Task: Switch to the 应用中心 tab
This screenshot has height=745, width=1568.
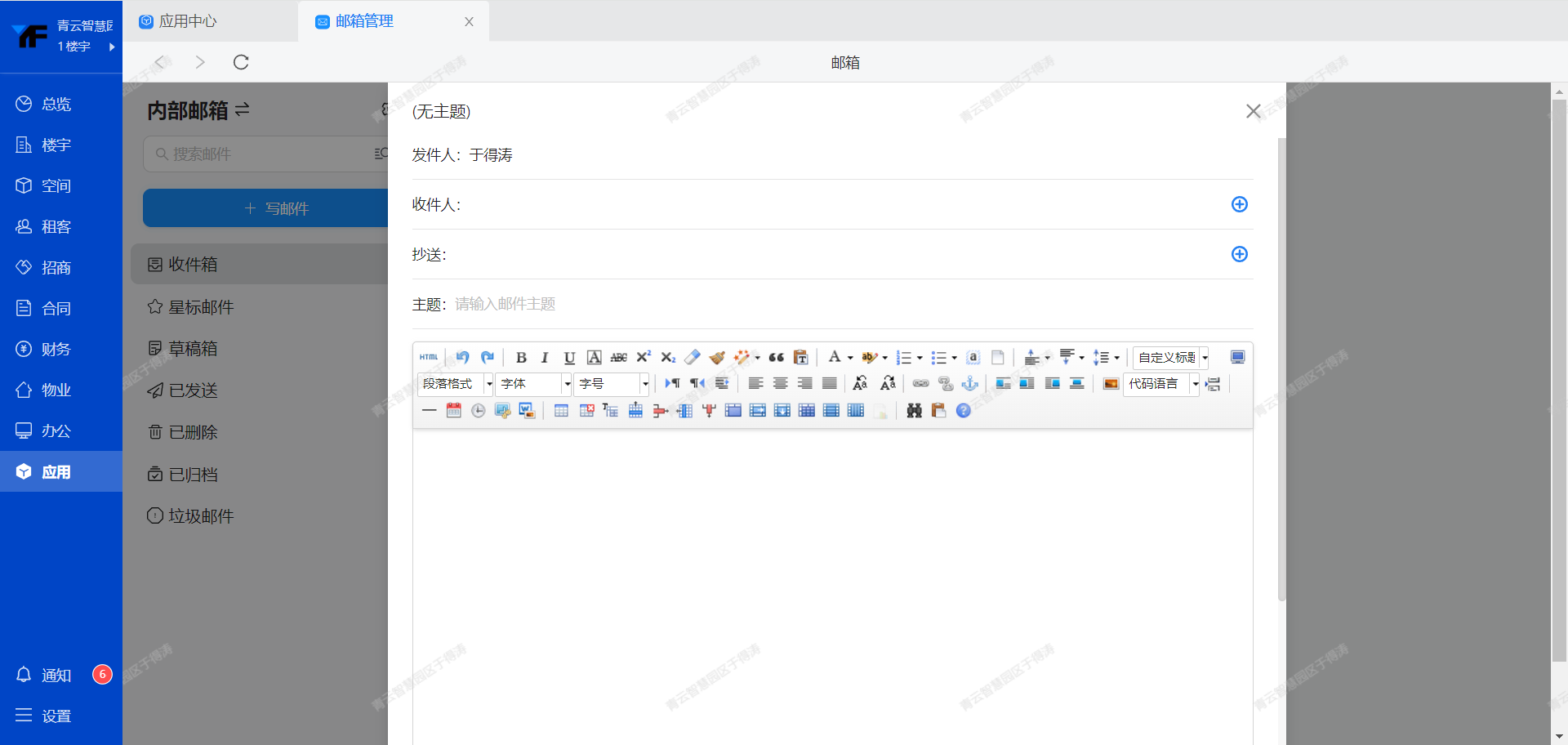Action: coord(188,21)
